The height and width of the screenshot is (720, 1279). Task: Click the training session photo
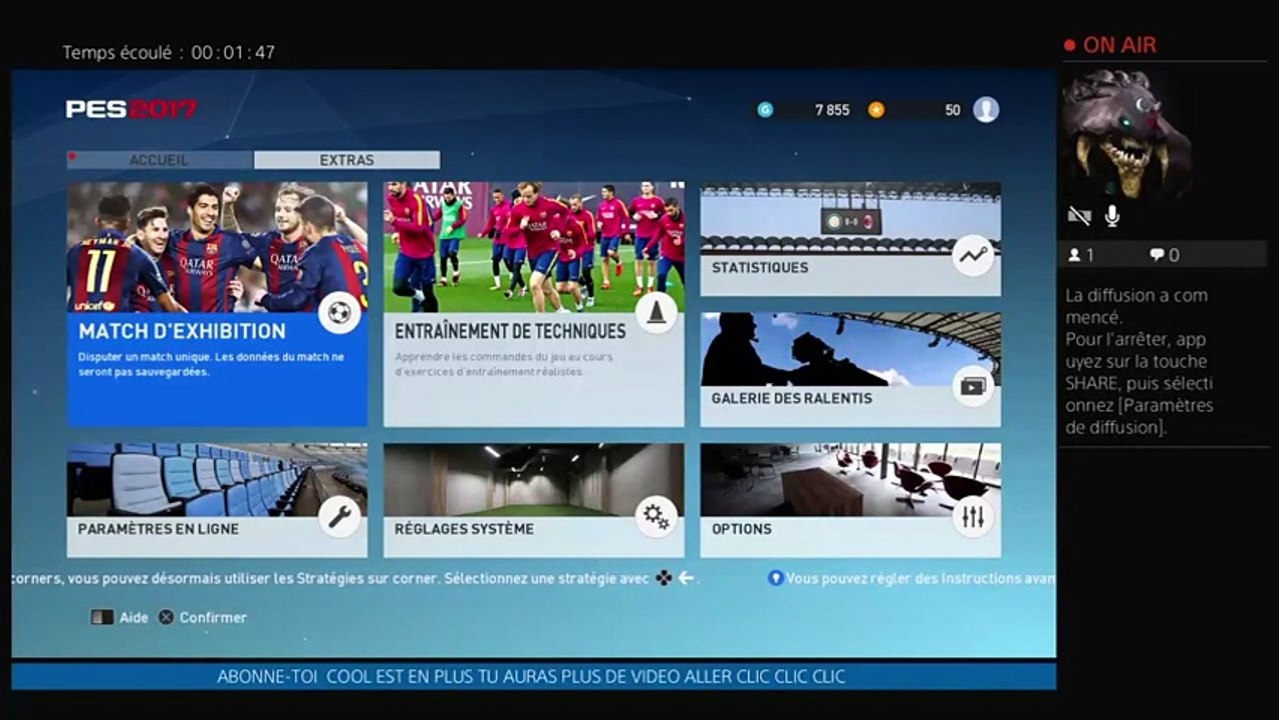tap(534, 247)
